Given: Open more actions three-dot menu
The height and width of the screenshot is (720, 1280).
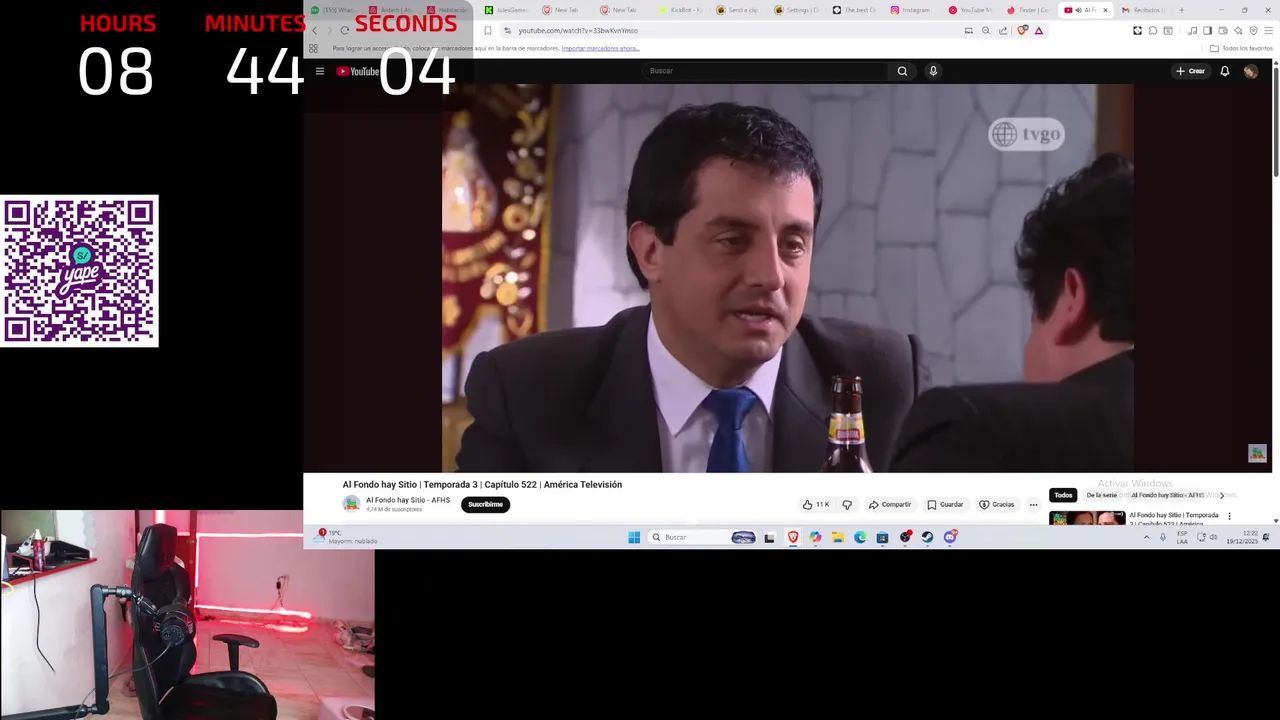Looking at the screenshot, I should coord(1033,505).
